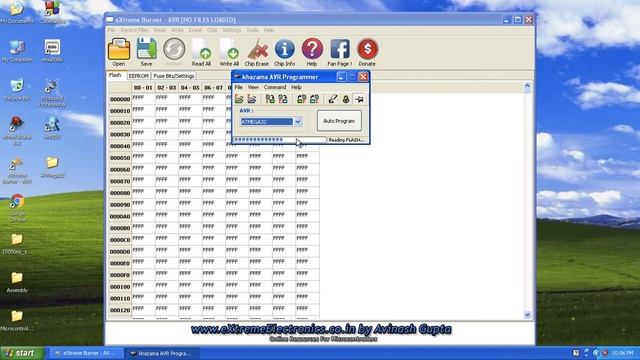The width and height of the screenshot is (640, 360).
Task: Click scroll up arrow of Flash grid
Action: [527, 86]
